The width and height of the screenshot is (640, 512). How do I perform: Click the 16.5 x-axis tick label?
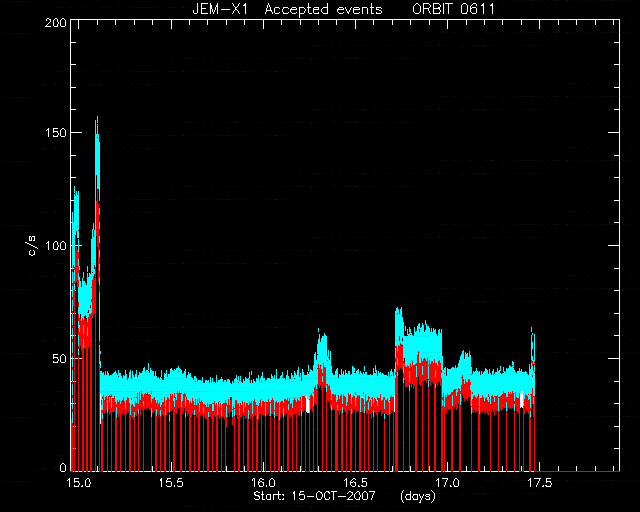tap(356, 483)
